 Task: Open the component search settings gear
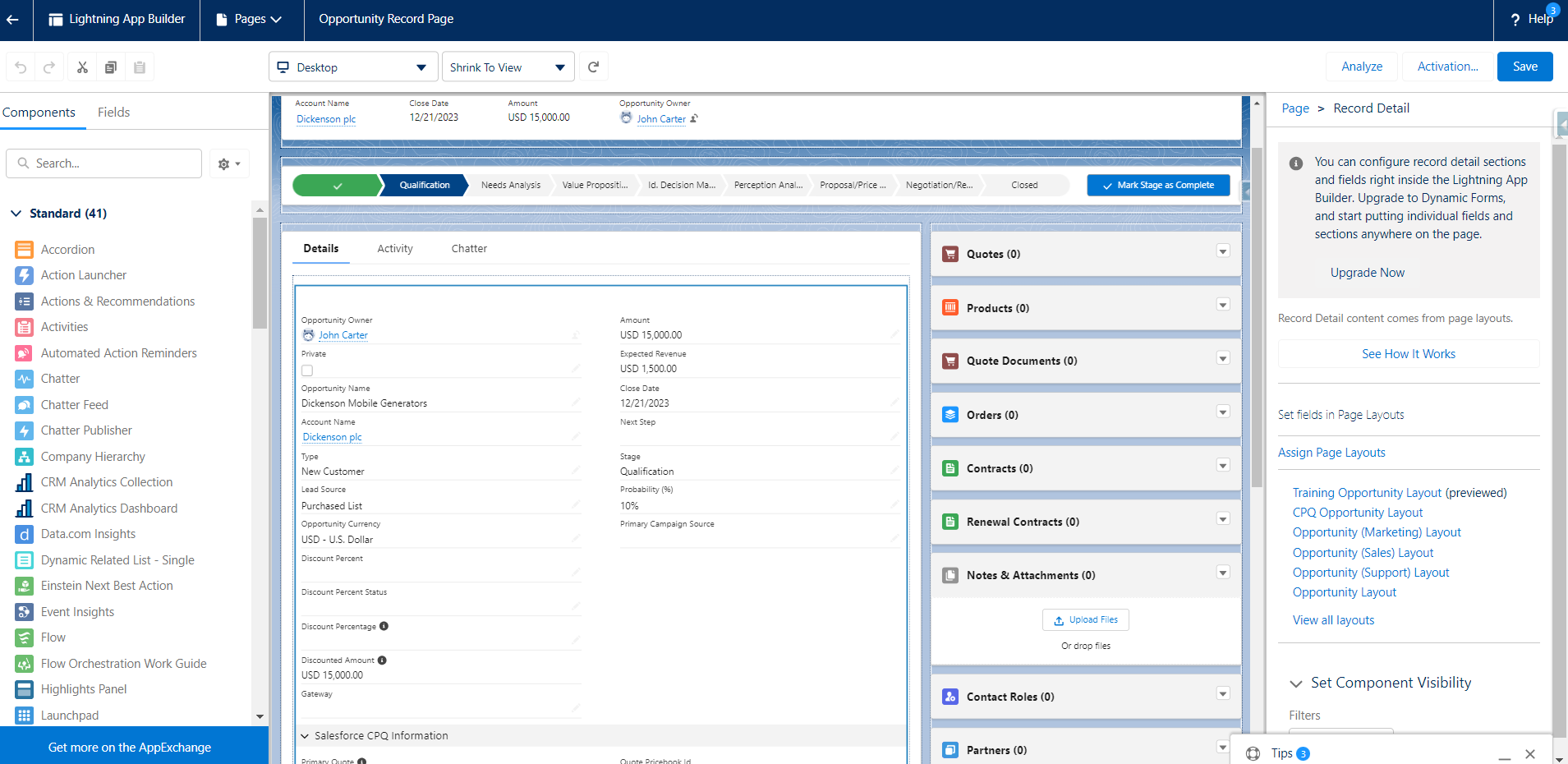(229, 163)
